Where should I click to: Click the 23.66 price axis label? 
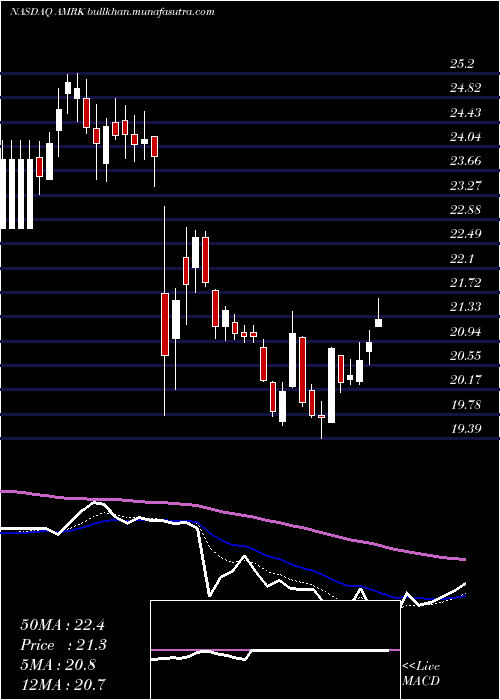tap(465, 161)
